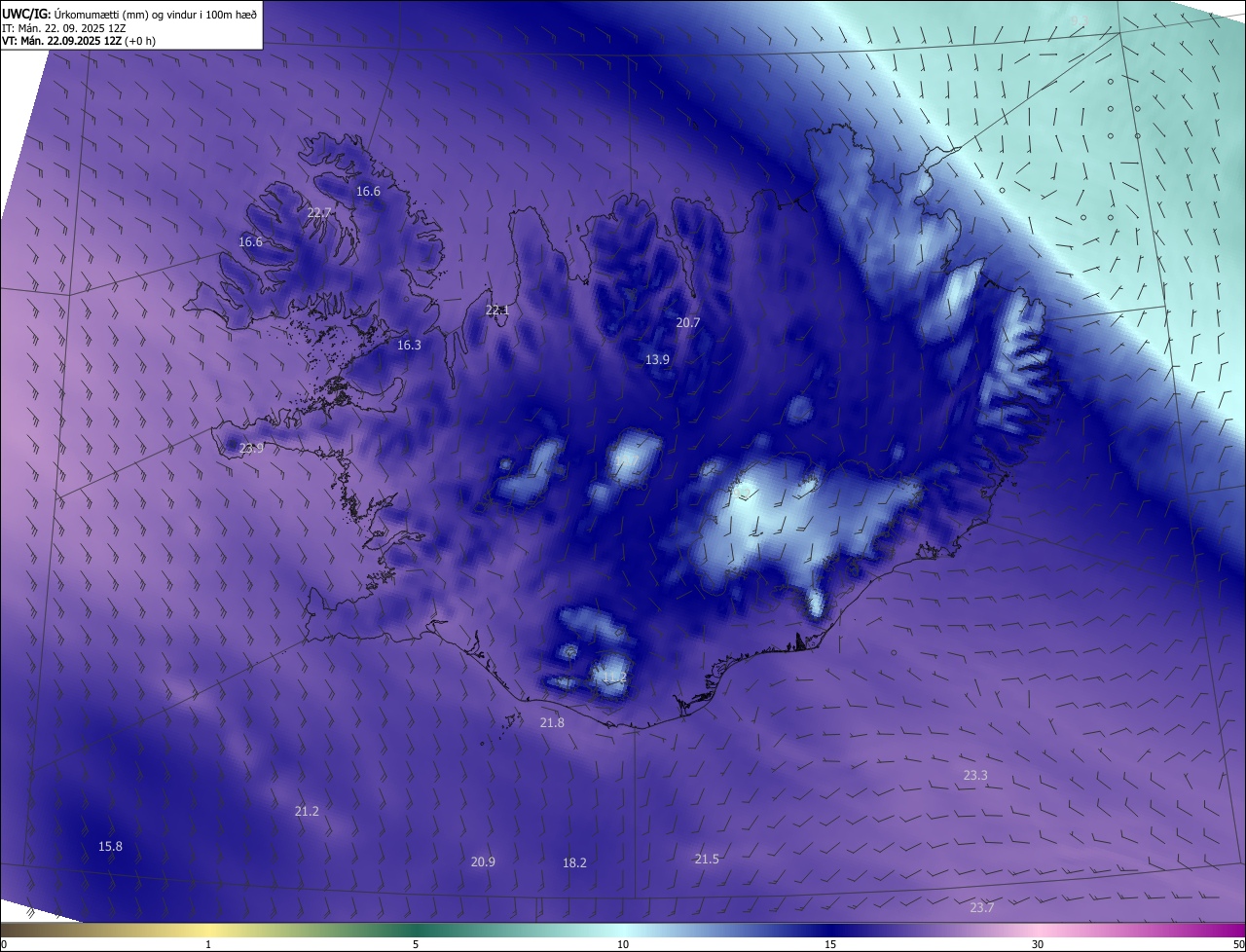This screenshot has width=1246, height=952.
Task: Click the 21.5 value on the map
Action: 707,859
